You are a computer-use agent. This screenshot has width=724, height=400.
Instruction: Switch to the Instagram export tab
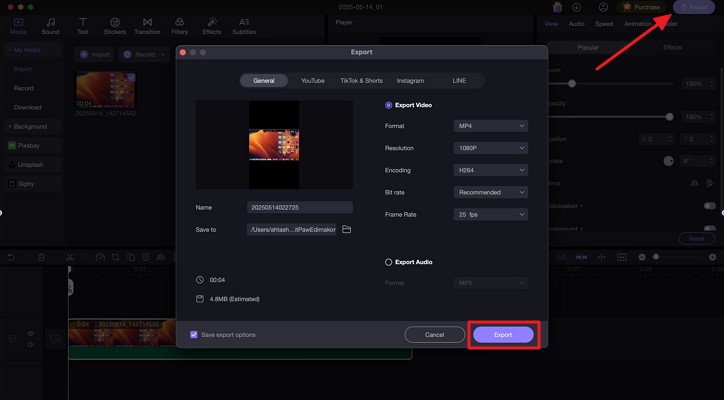pyautogui.click(x=410, y=80)
